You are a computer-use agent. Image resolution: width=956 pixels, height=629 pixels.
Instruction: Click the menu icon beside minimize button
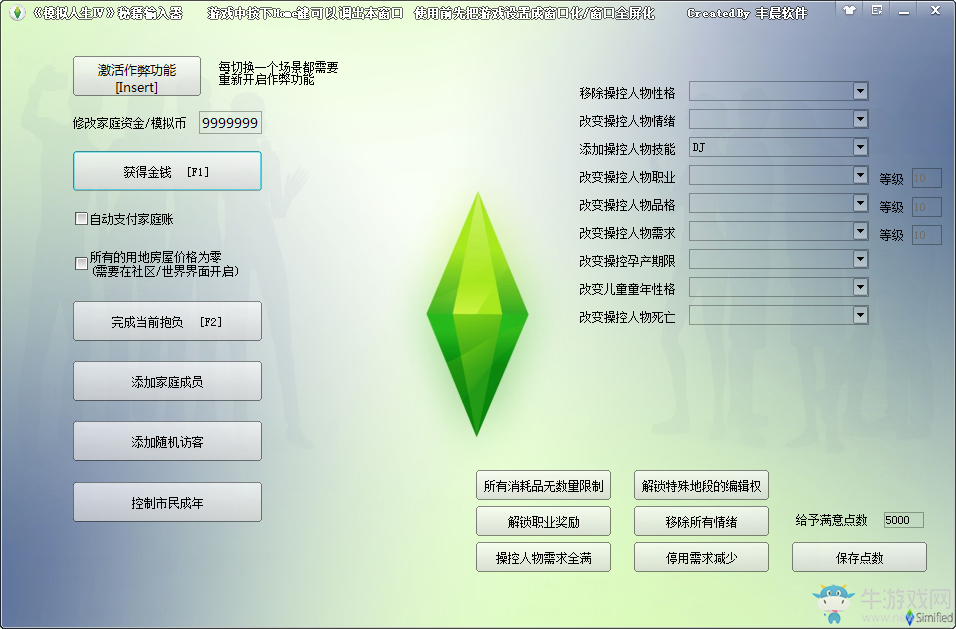point(877,10)
